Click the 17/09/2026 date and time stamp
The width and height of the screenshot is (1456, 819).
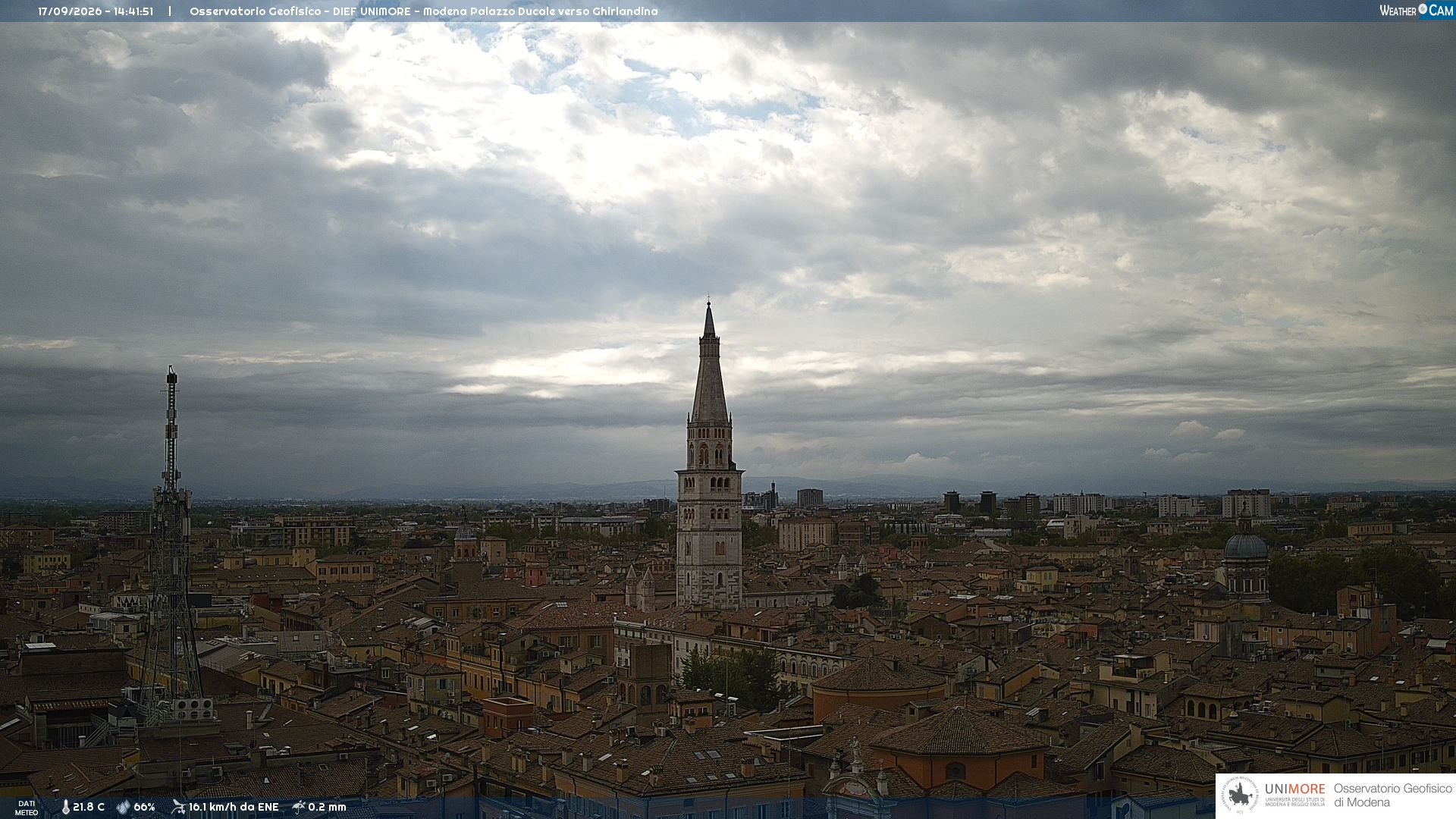[96, 11]
